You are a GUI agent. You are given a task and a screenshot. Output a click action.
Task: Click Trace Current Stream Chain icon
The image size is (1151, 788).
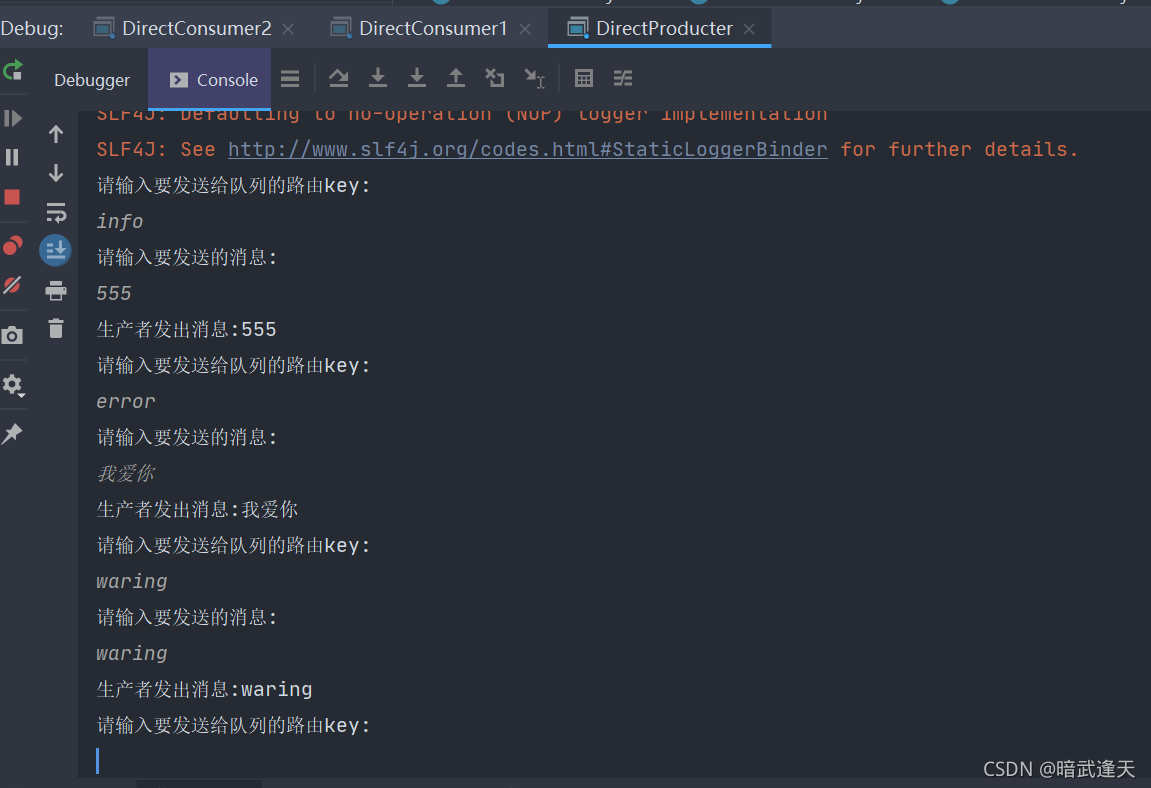(x=623, y=78)
